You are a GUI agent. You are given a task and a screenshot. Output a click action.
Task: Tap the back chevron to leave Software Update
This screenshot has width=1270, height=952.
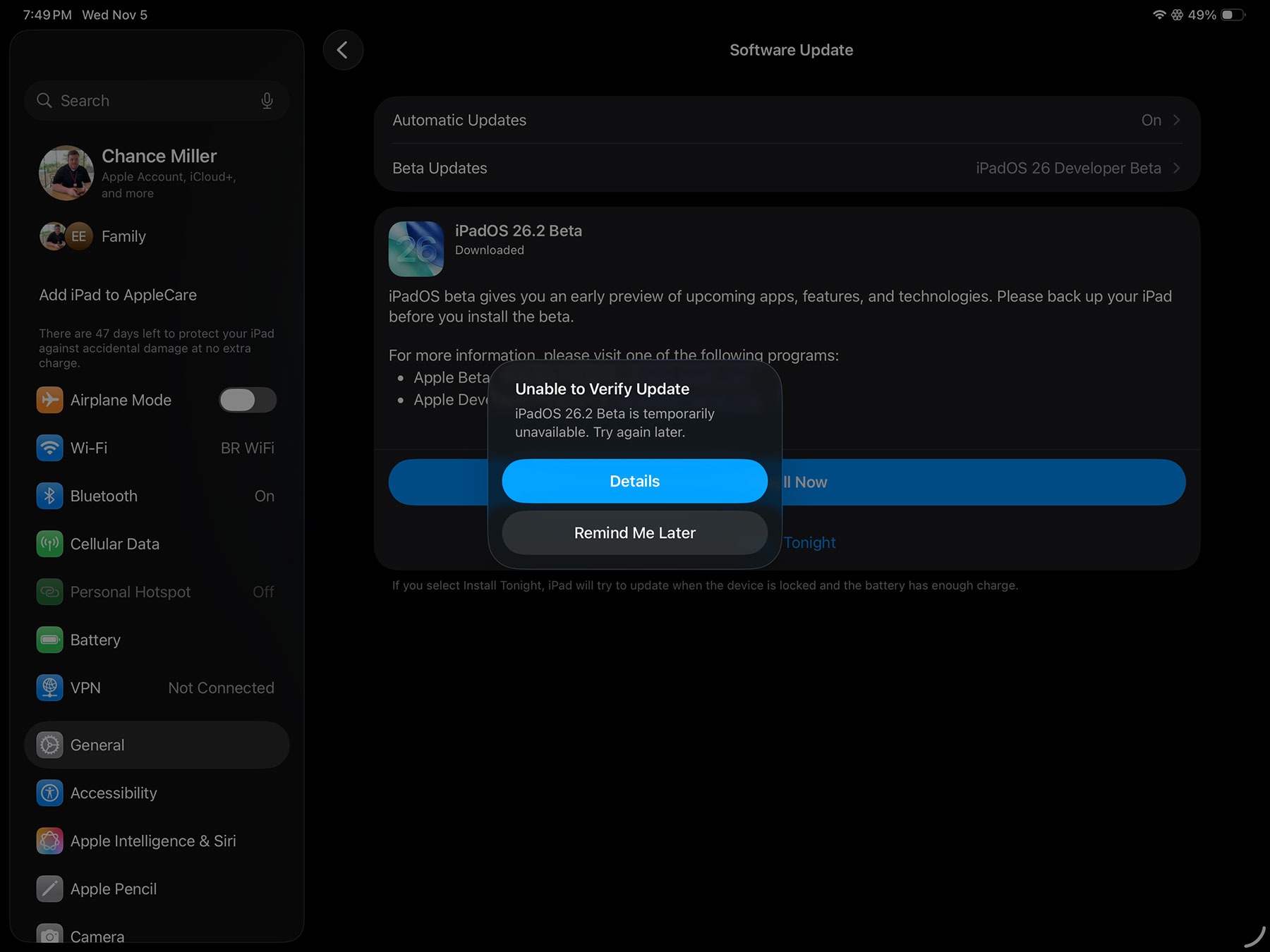343,49
